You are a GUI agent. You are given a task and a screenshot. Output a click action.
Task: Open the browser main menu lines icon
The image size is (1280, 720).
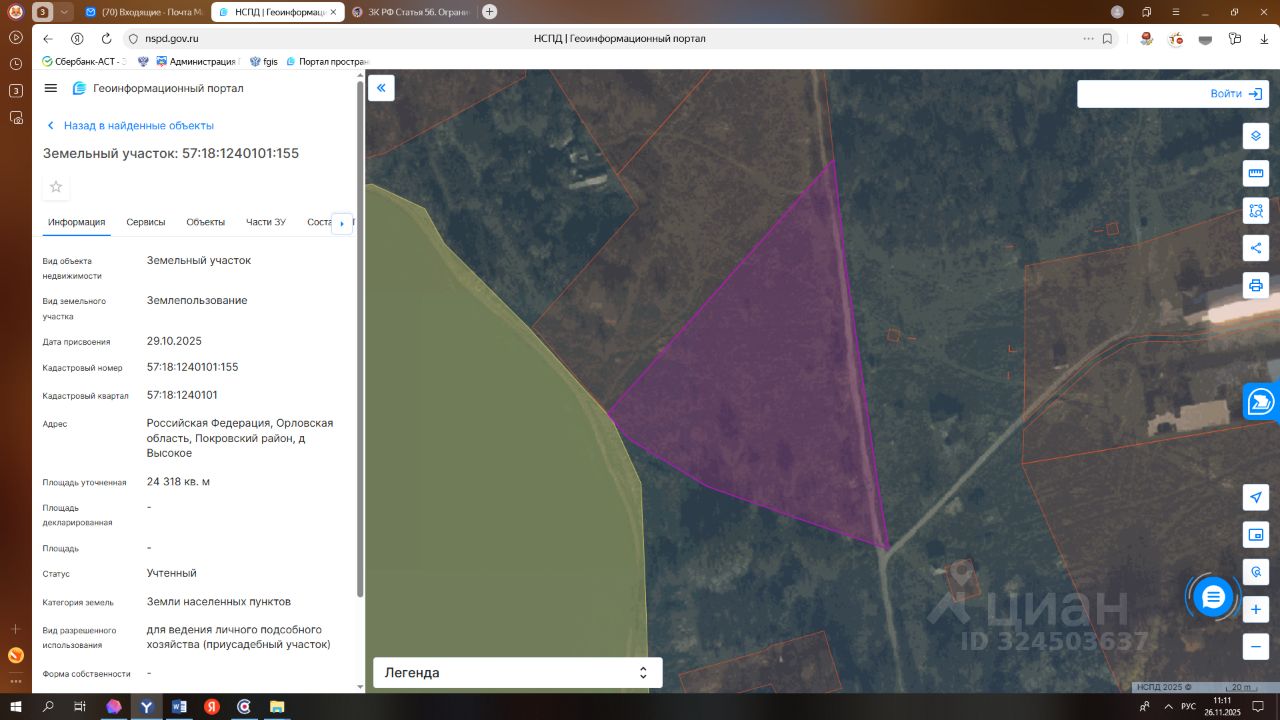pos(1175,12)
